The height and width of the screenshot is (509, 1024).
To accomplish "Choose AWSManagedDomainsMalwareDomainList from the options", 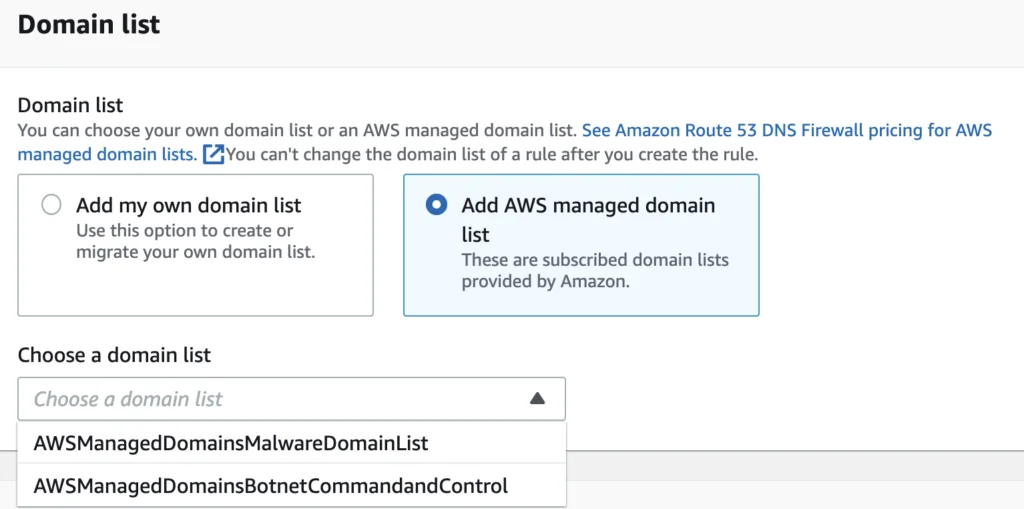I will (292, 443).
